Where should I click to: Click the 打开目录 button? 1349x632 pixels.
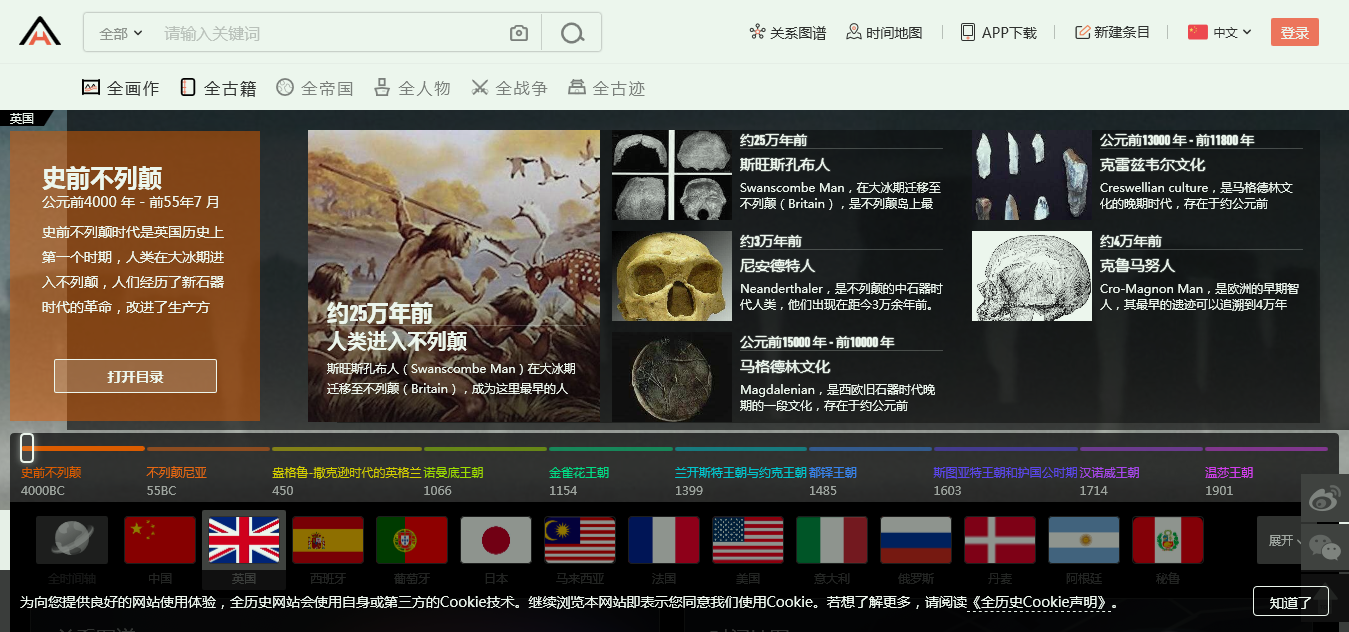click(x=135, y=376)
